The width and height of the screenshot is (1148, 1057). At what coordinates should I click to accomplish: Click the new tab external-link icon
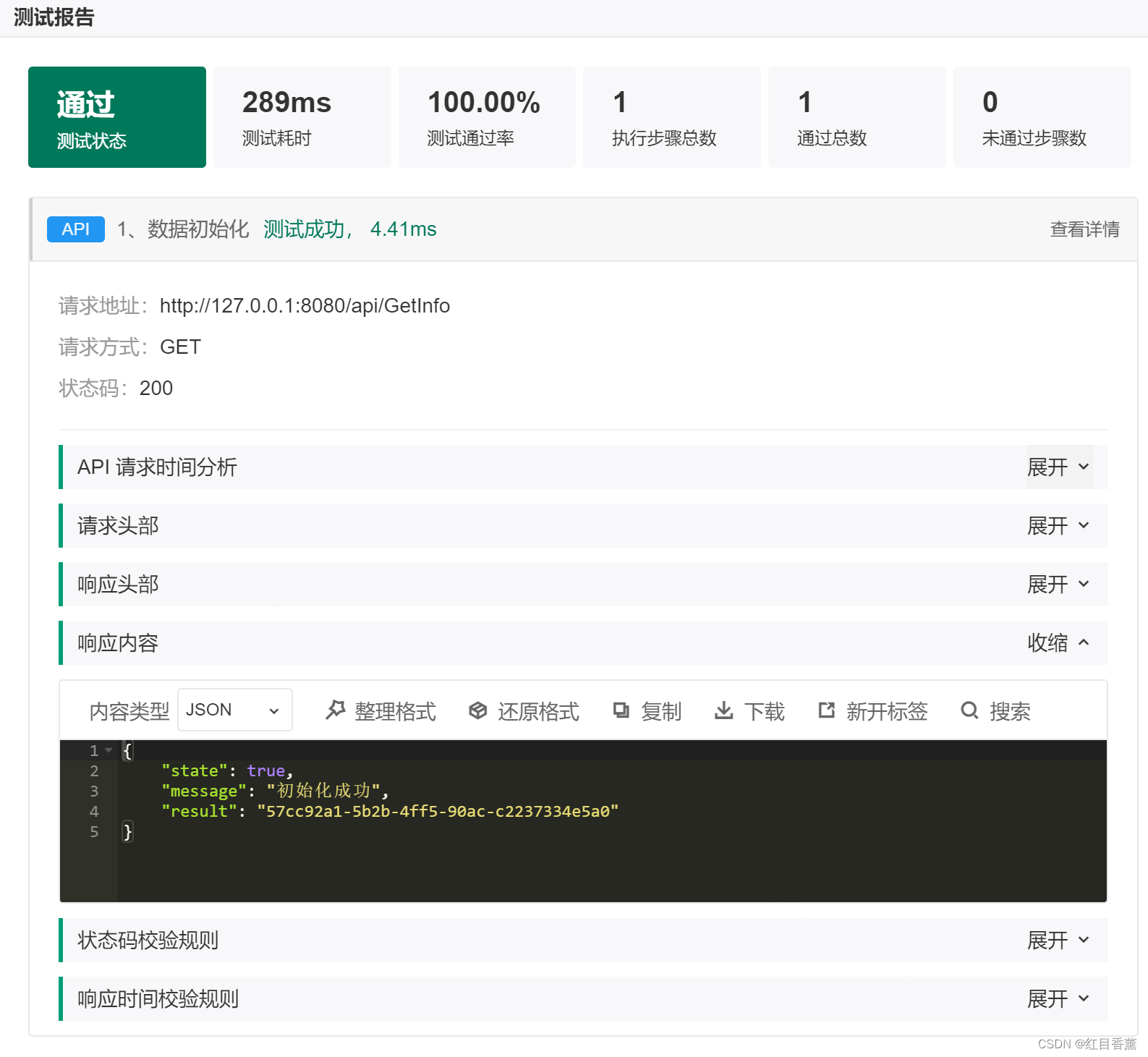point(826,710)
